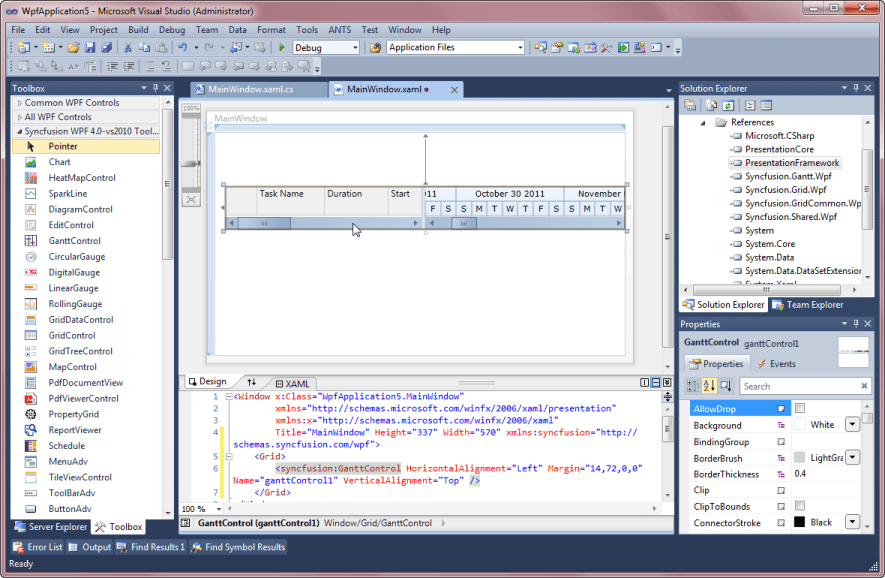Collapse the References tree node
885x578 pixels.
coord(703,122)
